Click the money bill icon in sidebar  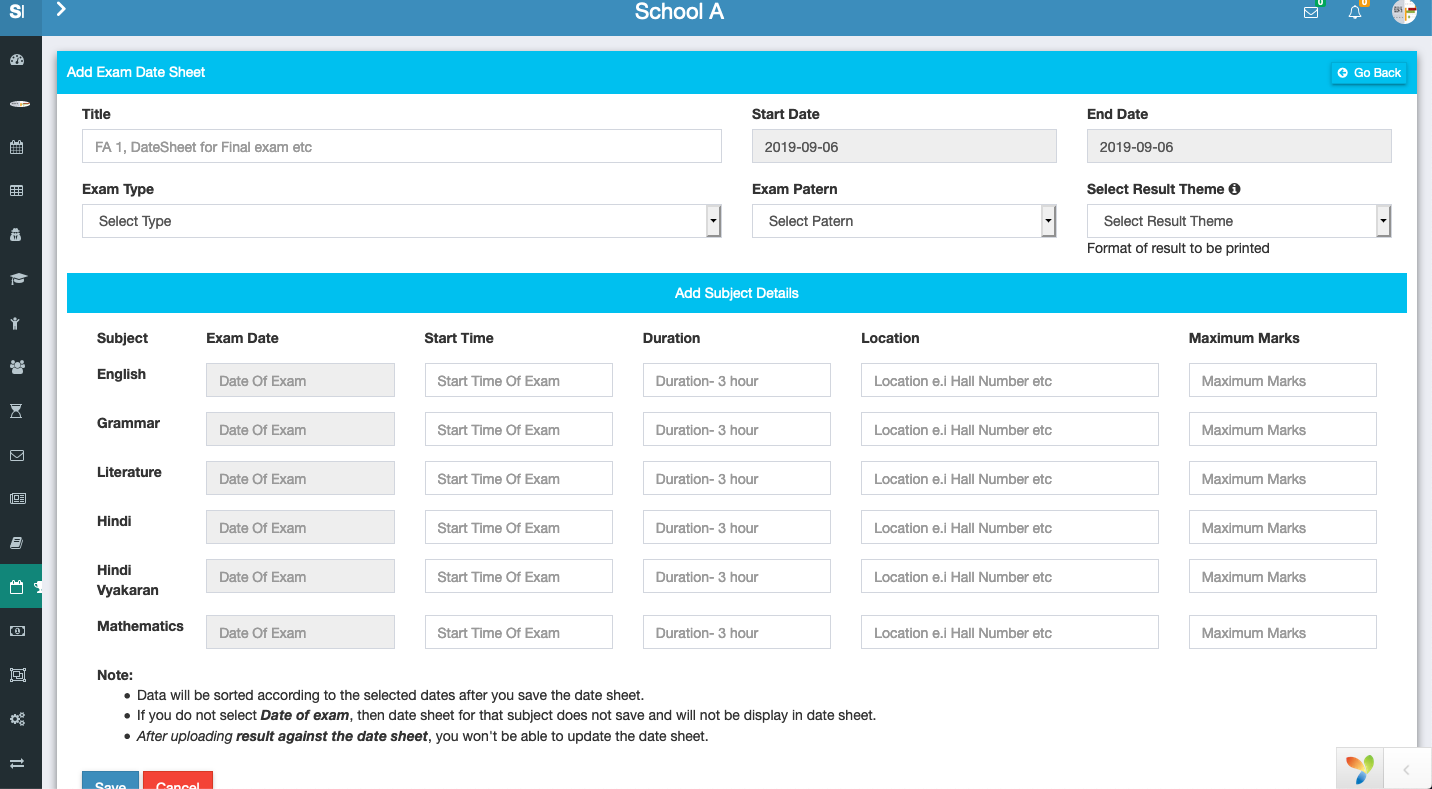coord(17,631)
